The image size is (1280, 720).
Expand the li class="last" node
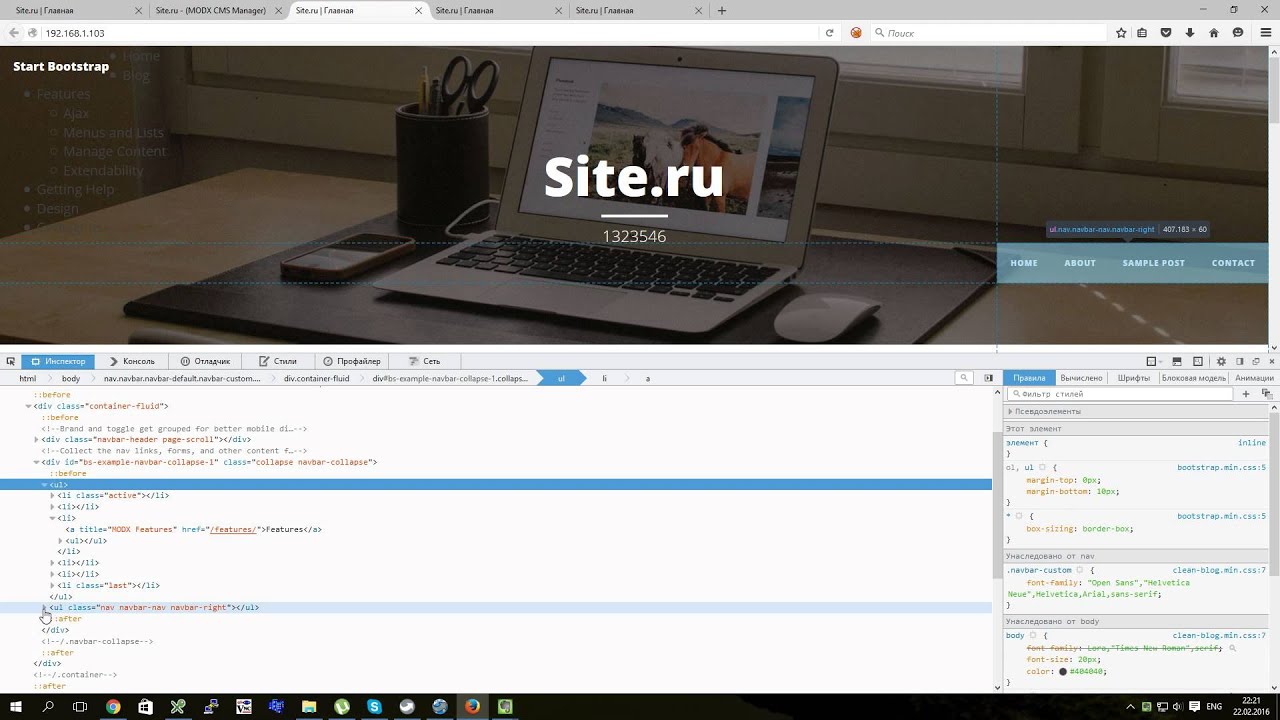point(52,585)
